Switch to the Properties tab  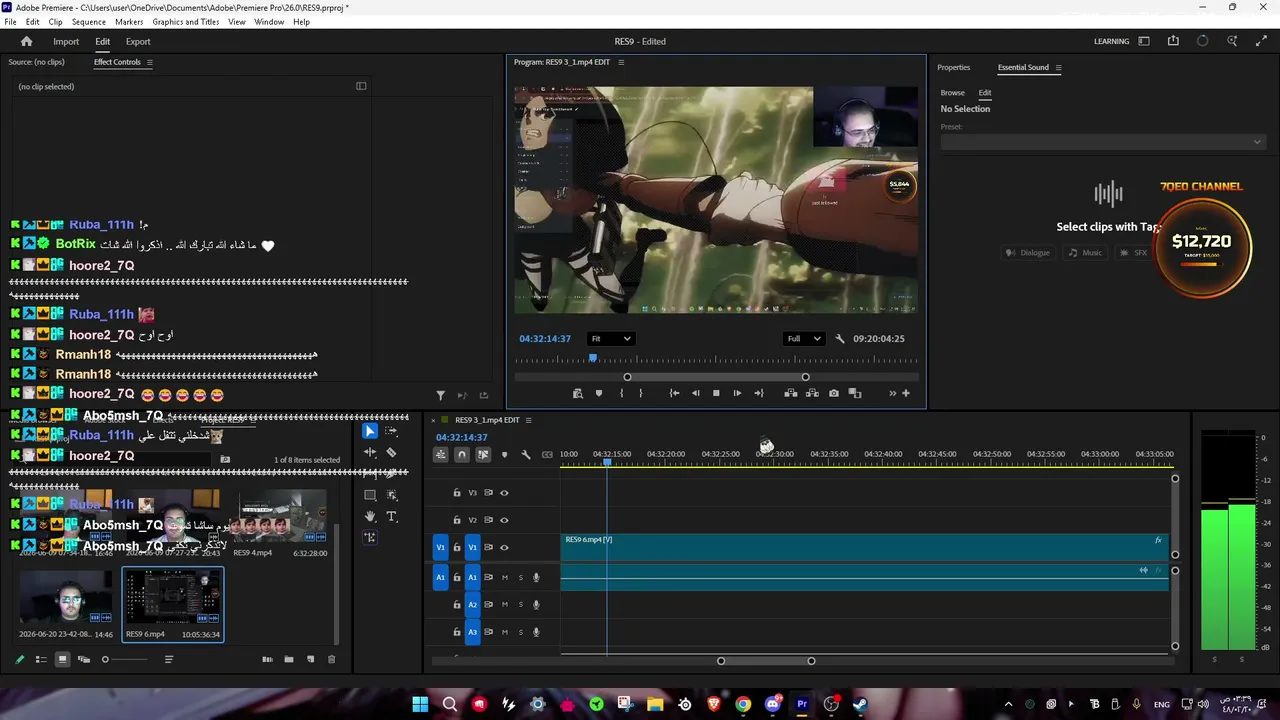(953, 68)
